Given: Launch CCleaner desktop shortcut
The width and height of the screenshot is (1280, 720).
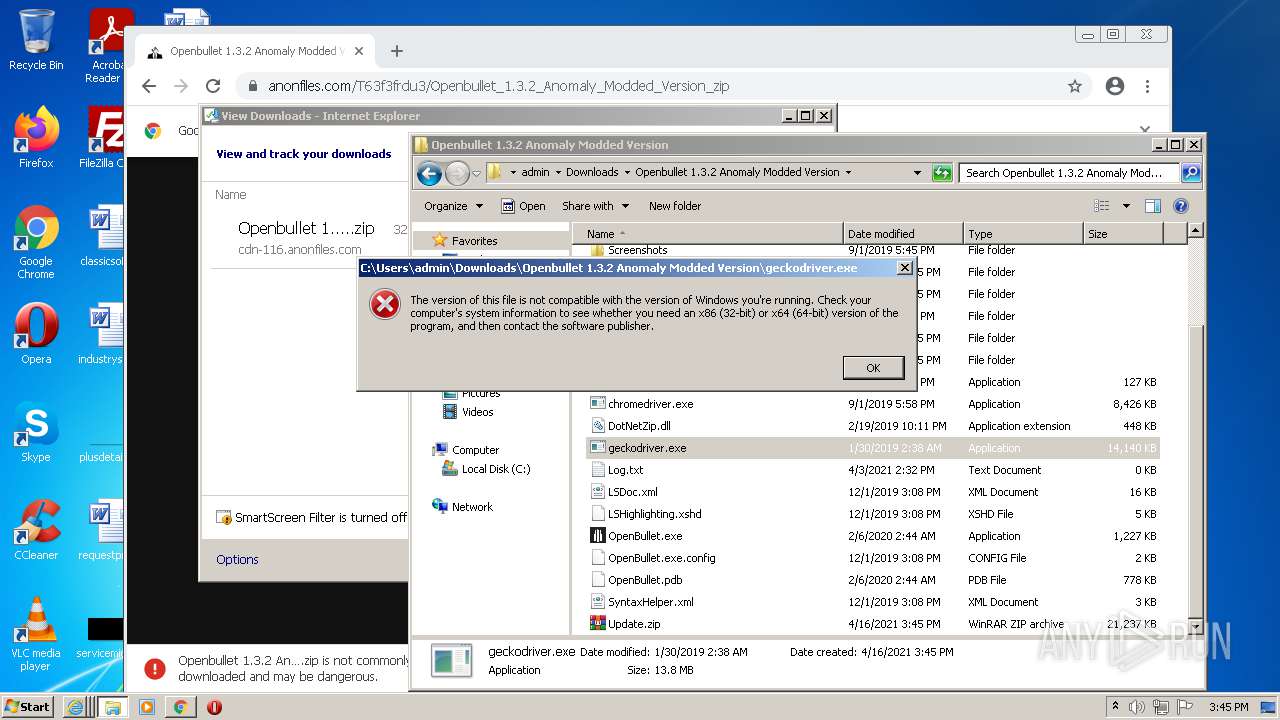Looking at the screenshot, I should click(36, 530).
